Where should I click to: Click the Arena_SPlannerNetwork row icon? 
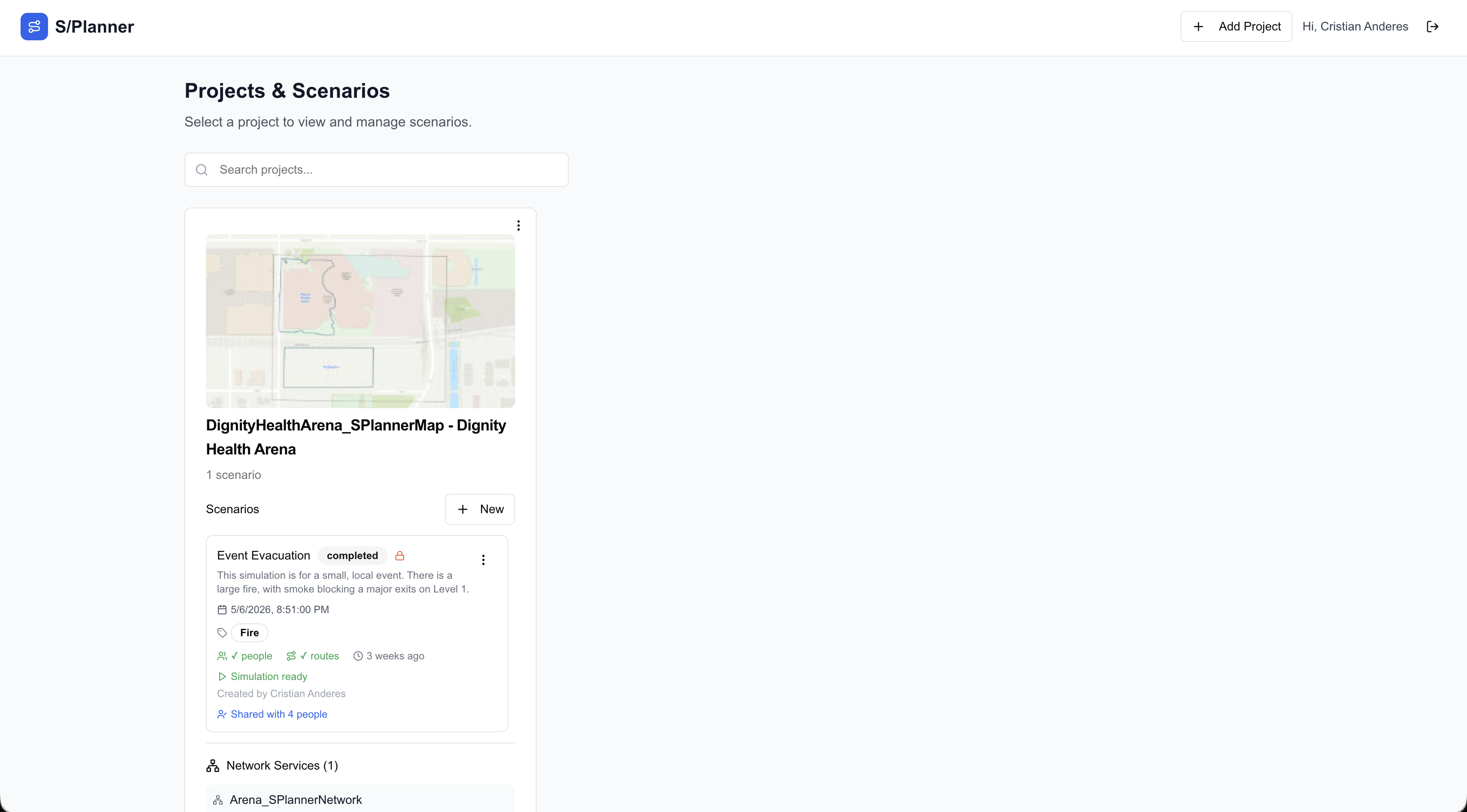[218, 800]
